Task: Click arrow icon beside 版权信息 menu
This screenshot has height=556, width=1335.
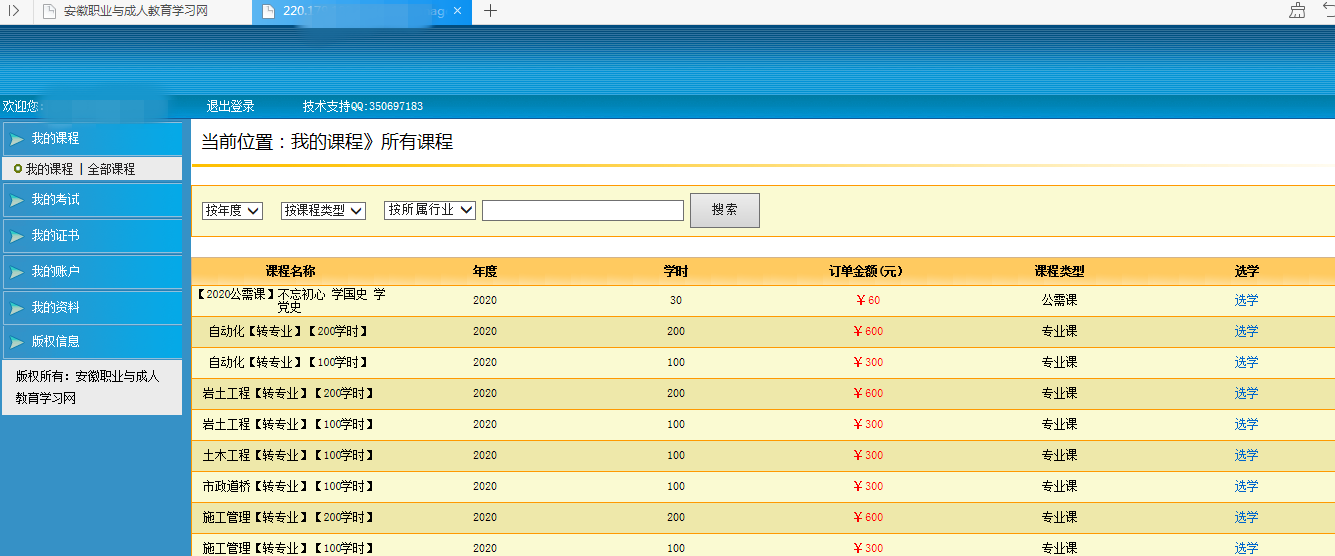Action: (17, 342)
